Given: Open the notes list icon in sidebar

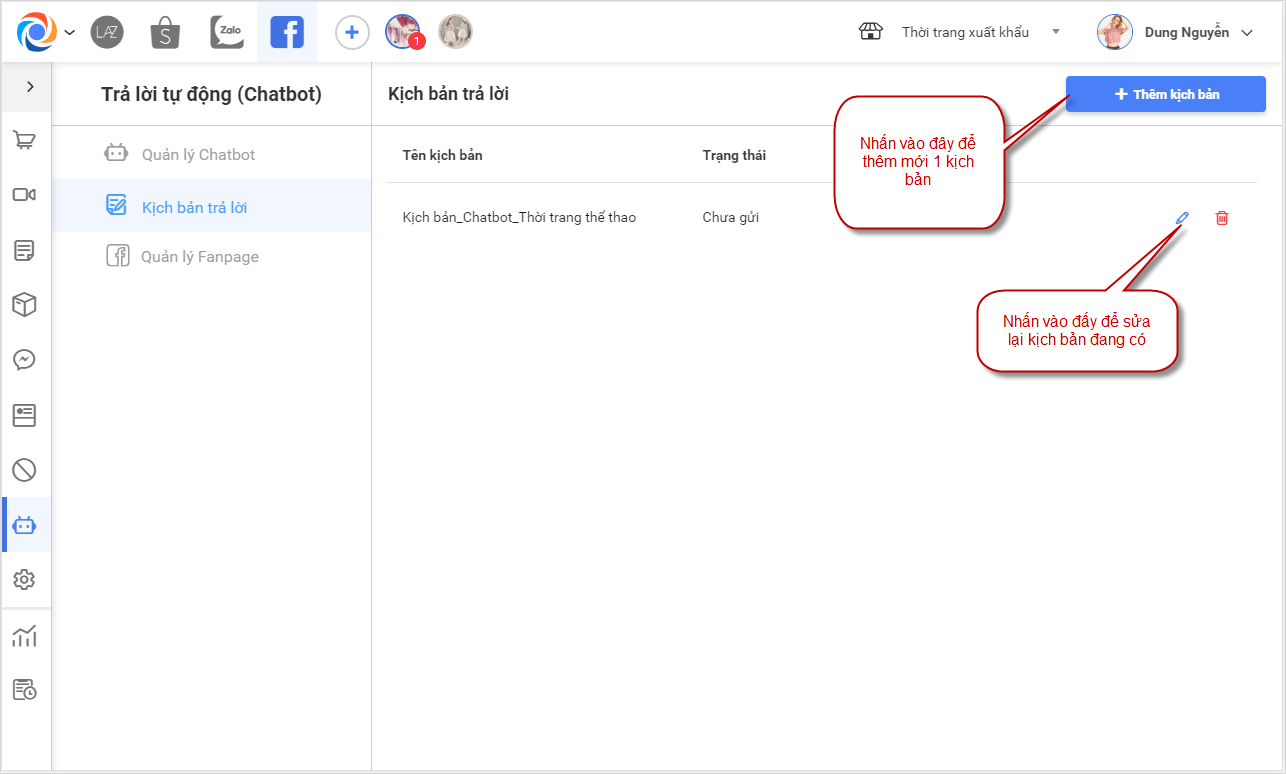Looking at the screenshot, I should (24, 250).
